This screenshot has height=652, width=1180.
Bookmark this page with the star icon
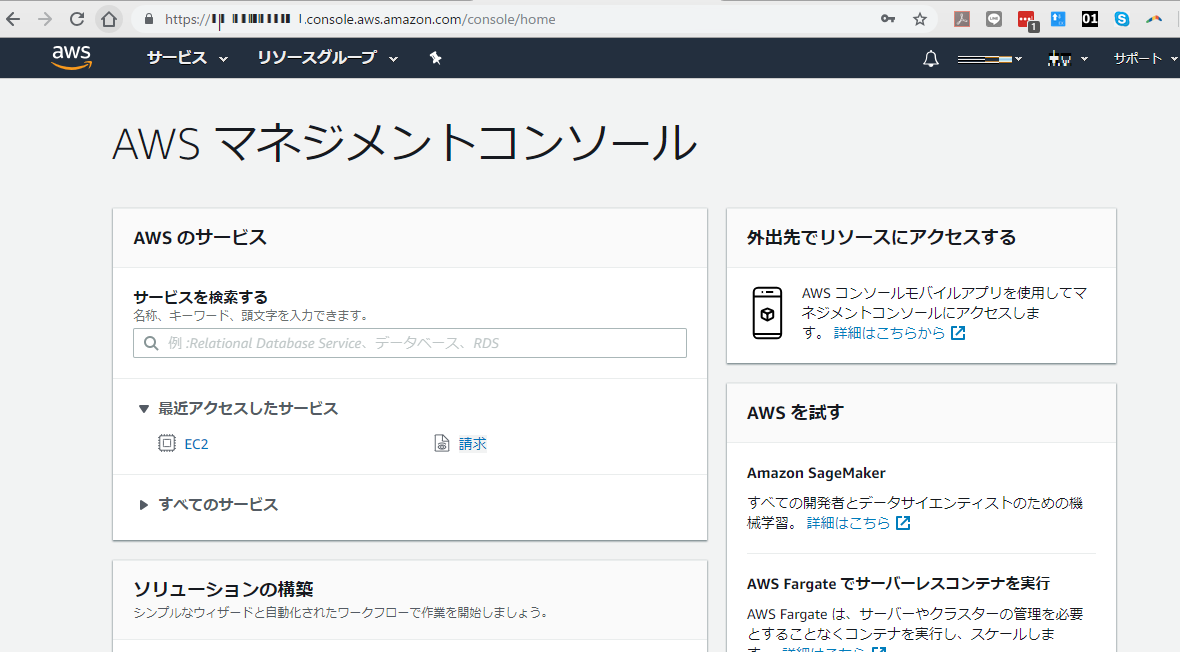point(920,19)
